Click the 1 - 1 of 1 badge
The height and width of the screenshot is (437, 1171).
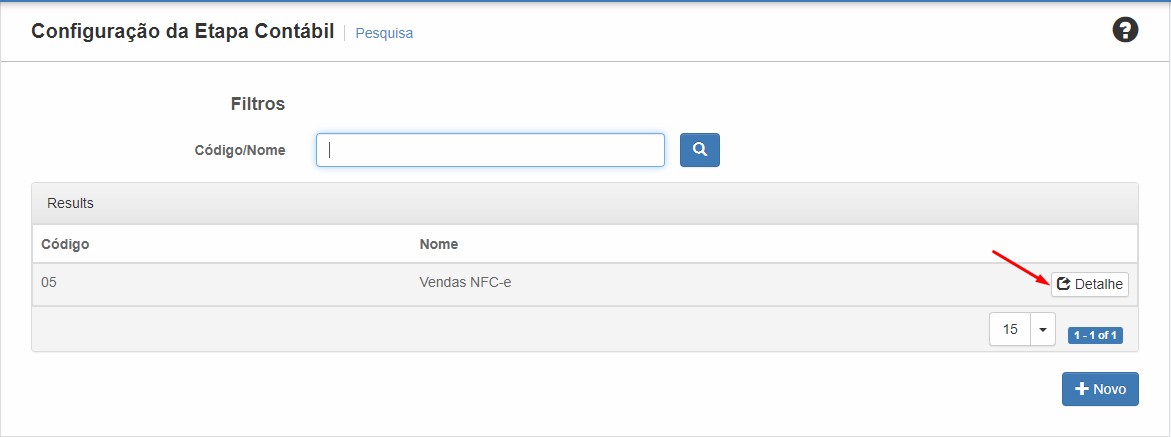1095,336
